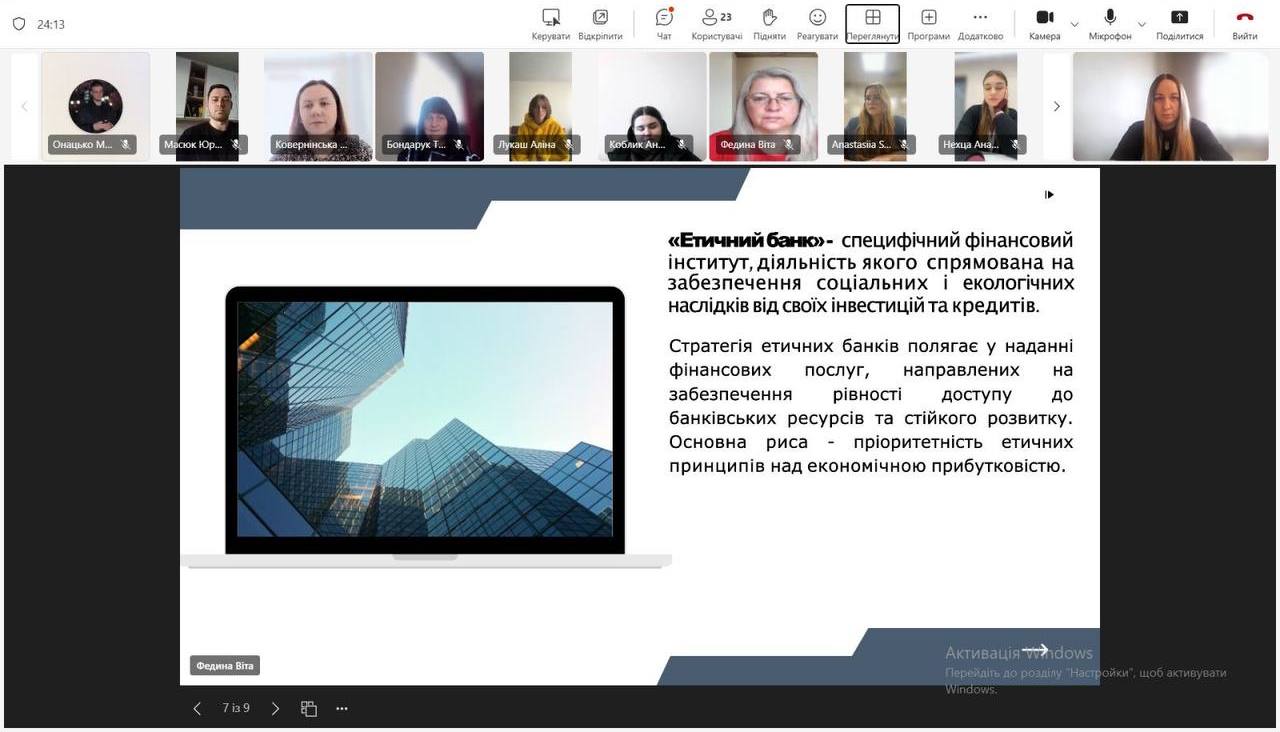Expand the camera options dropdown arrow
Screen dimensions: 1280x732
(1075, 24)
